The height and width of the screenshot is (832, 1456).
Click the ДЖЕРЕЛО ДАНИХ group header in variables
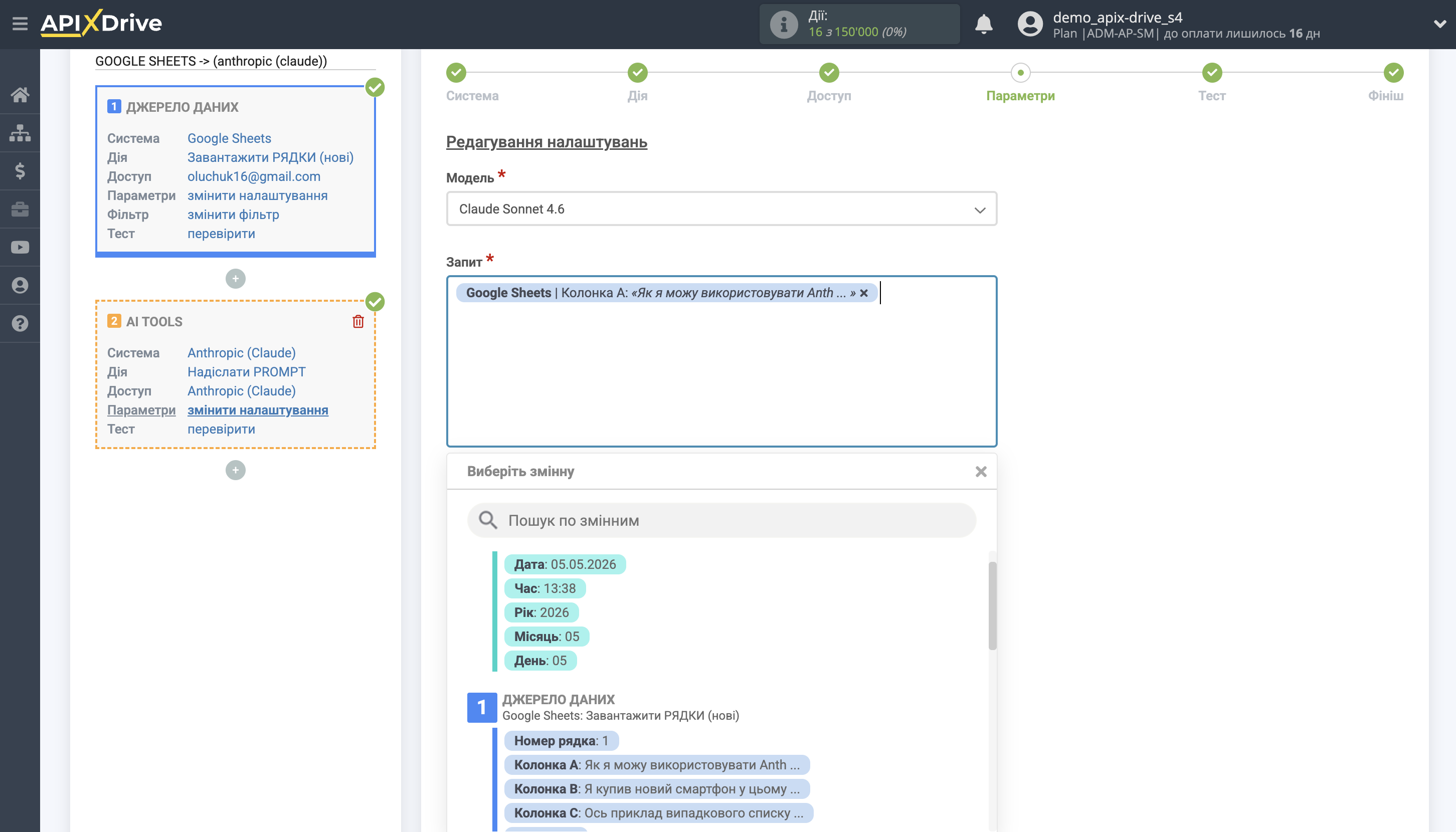(559, 699)
